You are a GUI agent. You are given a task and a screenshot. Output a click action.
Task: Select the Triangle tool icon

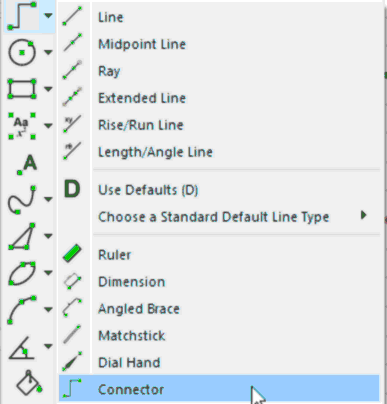[x=22, y=236]
